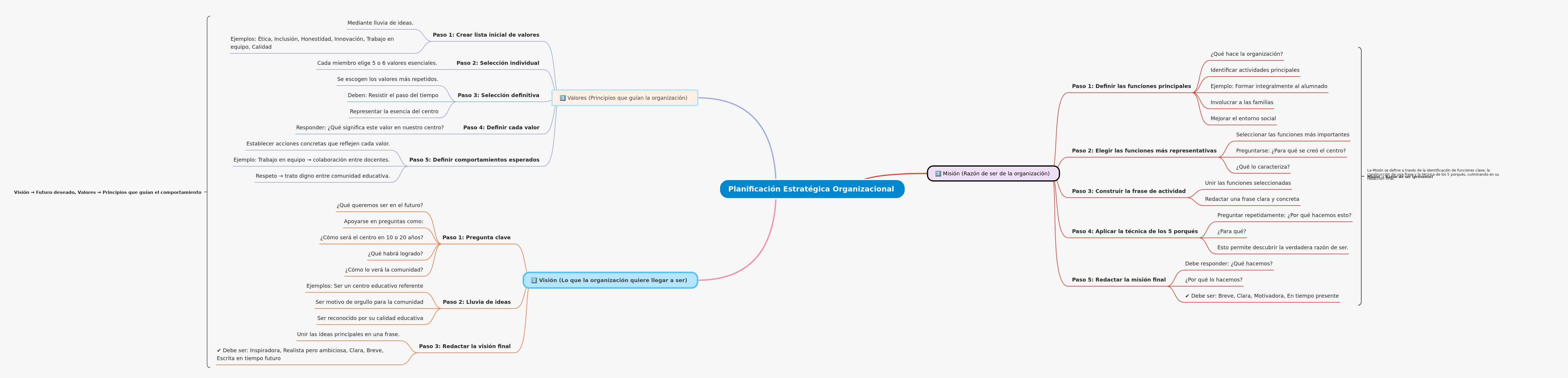This screenshot has height=378, width=1568.
Task: Click 'Se escogen los valores más repetidos.'
Action: click(x=387, y=79)
